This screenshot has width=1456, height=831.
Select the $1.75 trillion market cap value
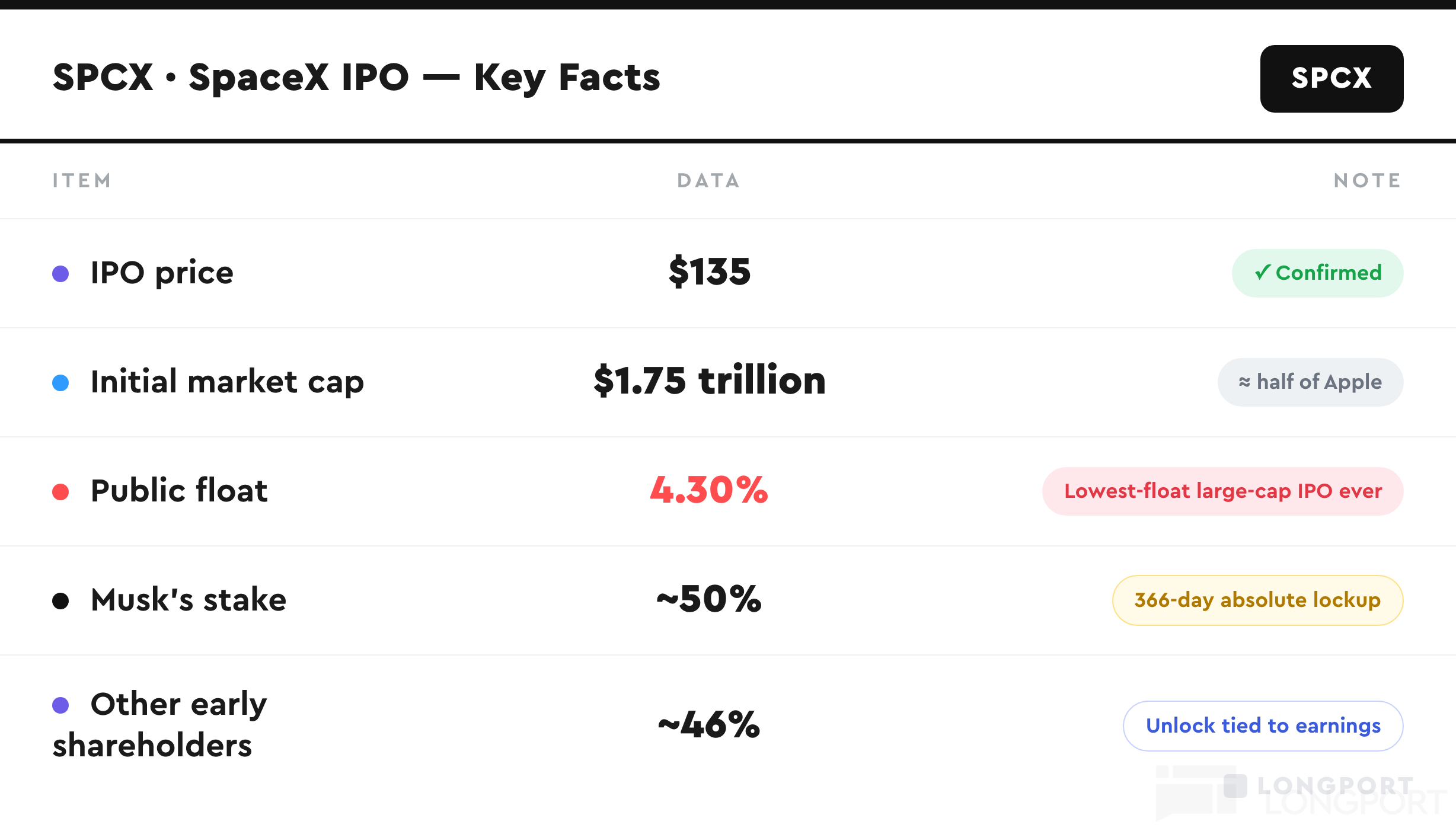coord(710,381)
